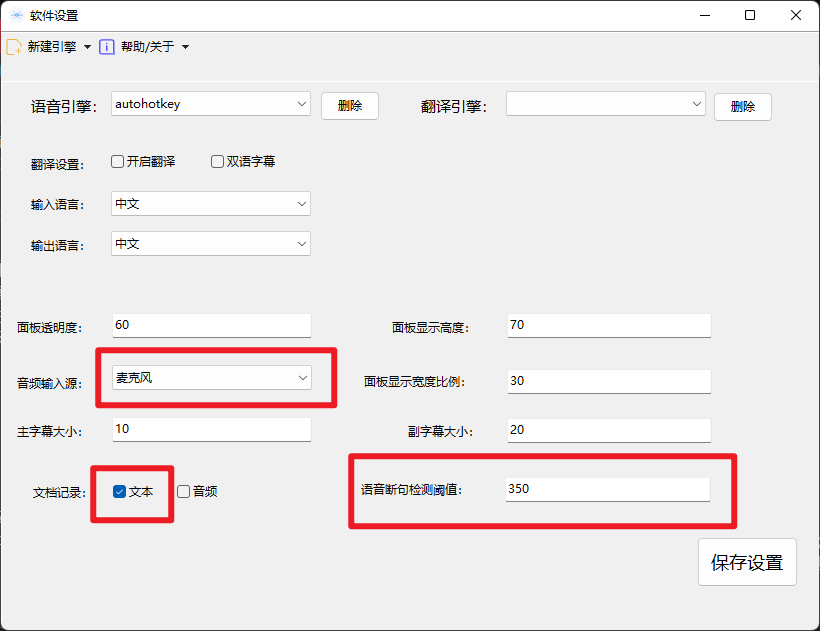The width and height of the screenshot is (820, 631).
Task: Click the 面板显示高度 field showing 70
Action: pyautogui.click(x=609, y=325)
